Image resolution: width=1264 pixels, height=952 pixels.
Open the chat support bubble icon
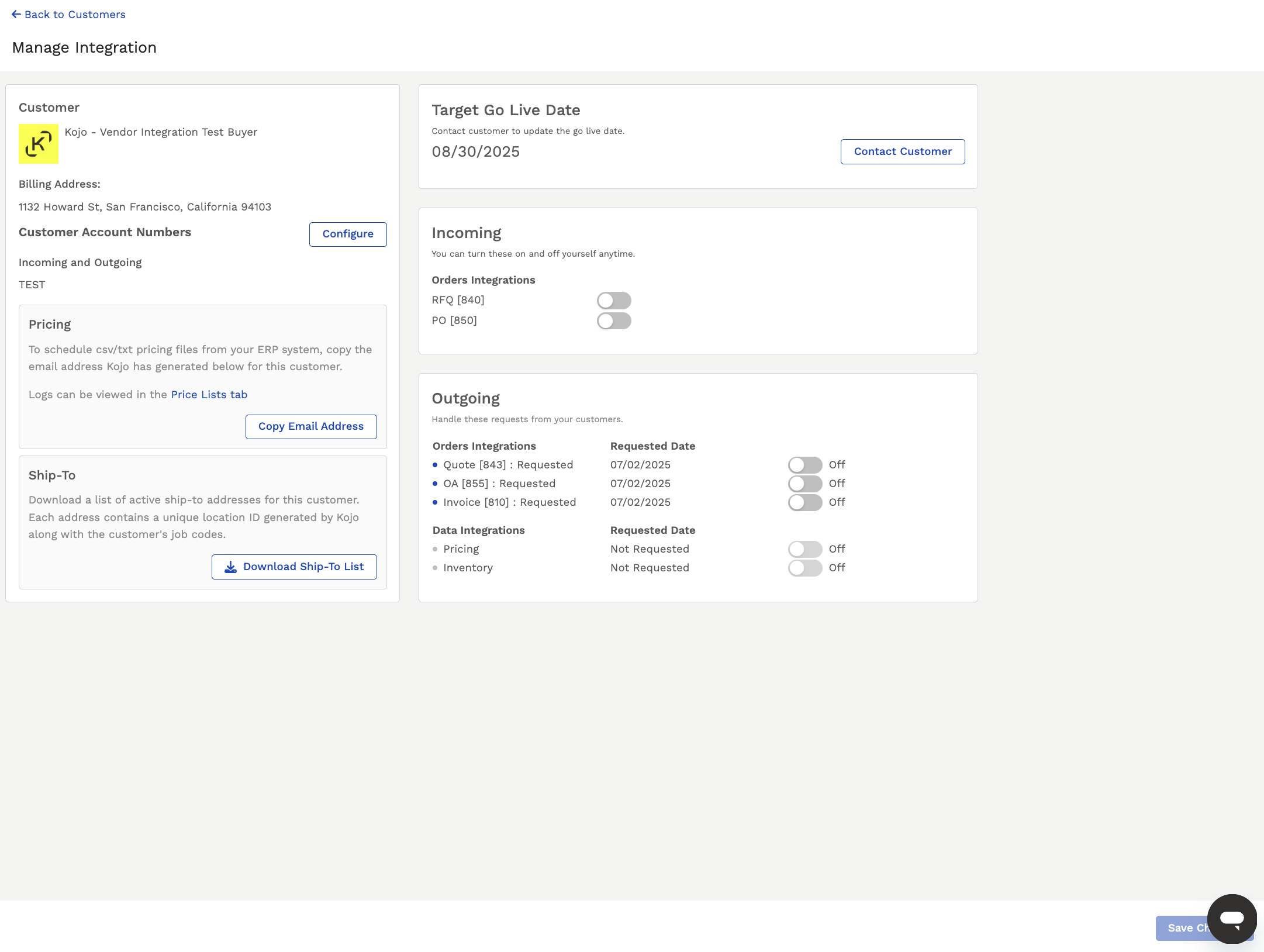pos(1232,918)
